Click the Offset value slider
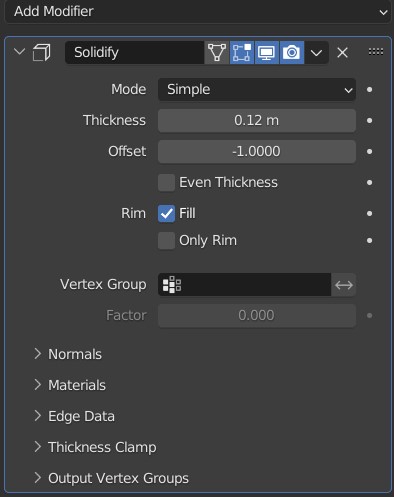 257,151
